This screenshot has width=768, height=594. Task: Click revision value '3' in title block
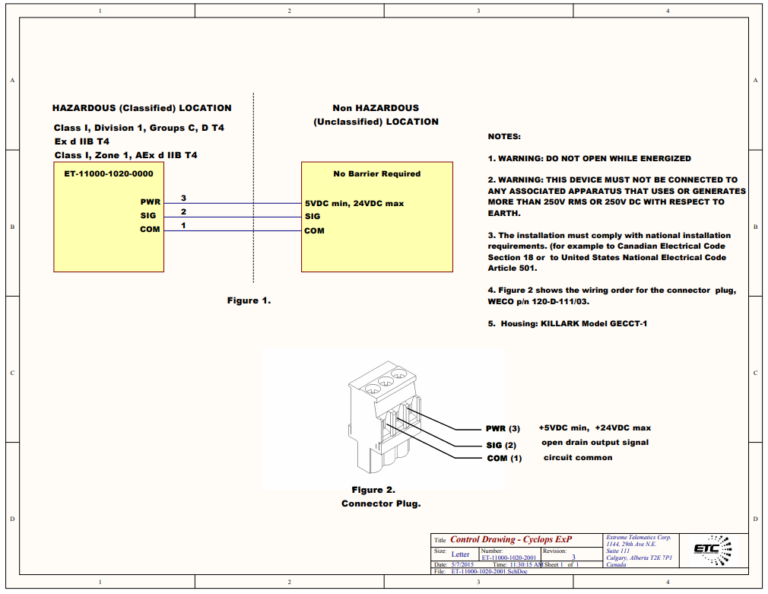(574, 557)
